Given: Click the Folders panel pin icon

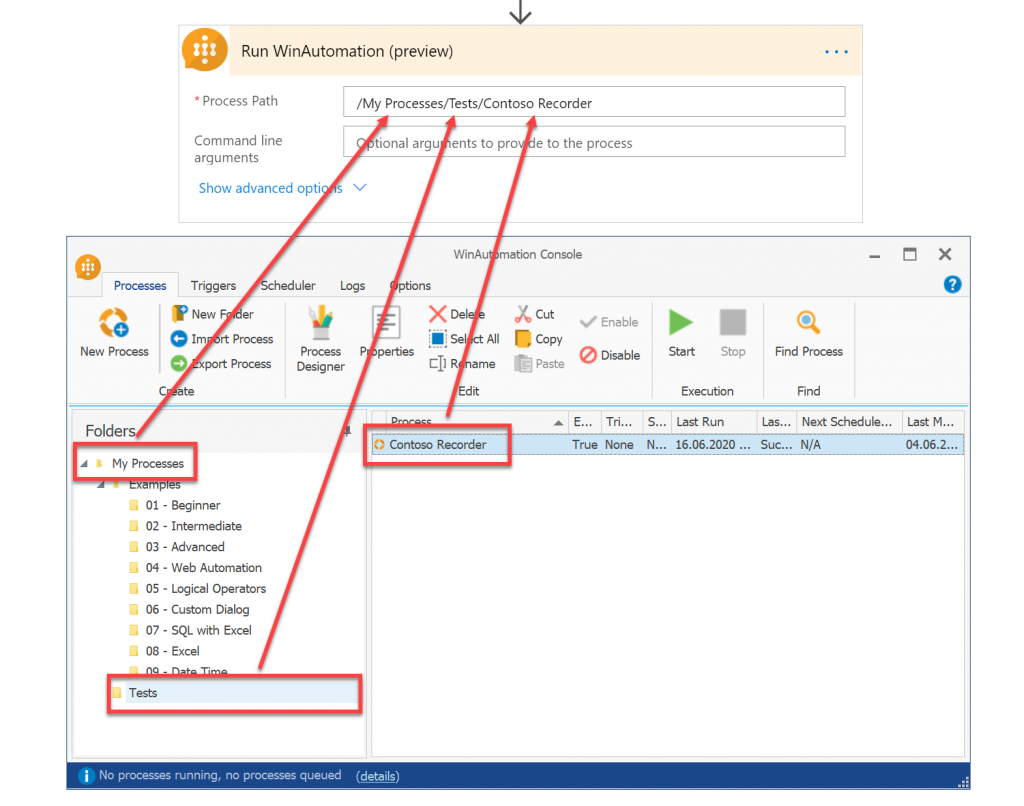Looking at the screenshot, I should point(347,430).
